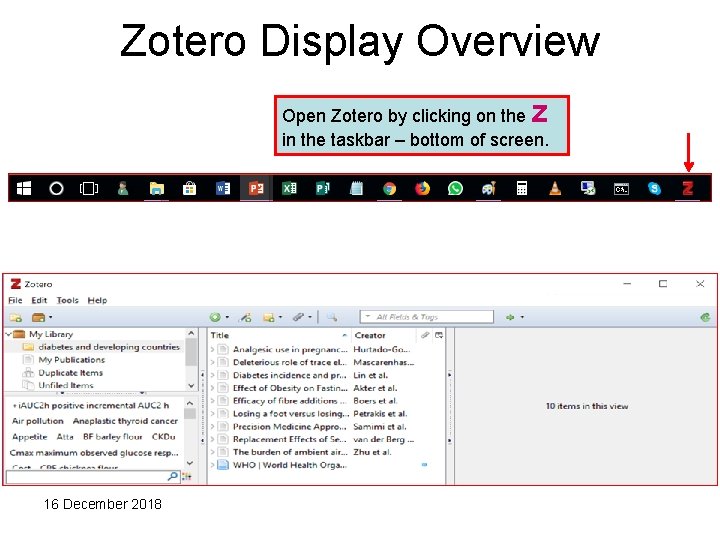Open the New Note dropdown arrow

point(280,317)
